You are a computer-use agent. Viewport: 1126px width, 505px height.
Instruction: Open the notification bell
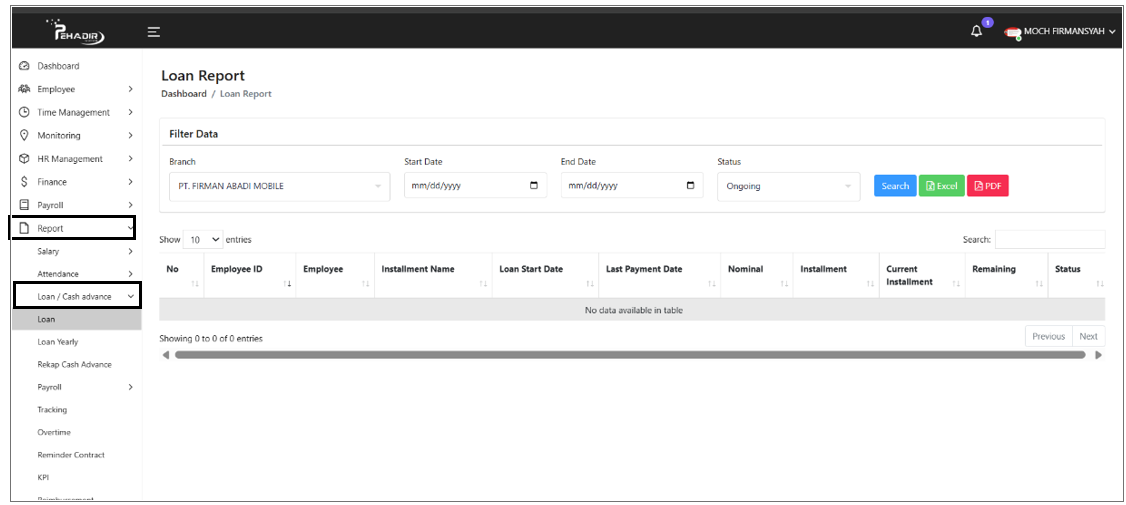point(976,32)
